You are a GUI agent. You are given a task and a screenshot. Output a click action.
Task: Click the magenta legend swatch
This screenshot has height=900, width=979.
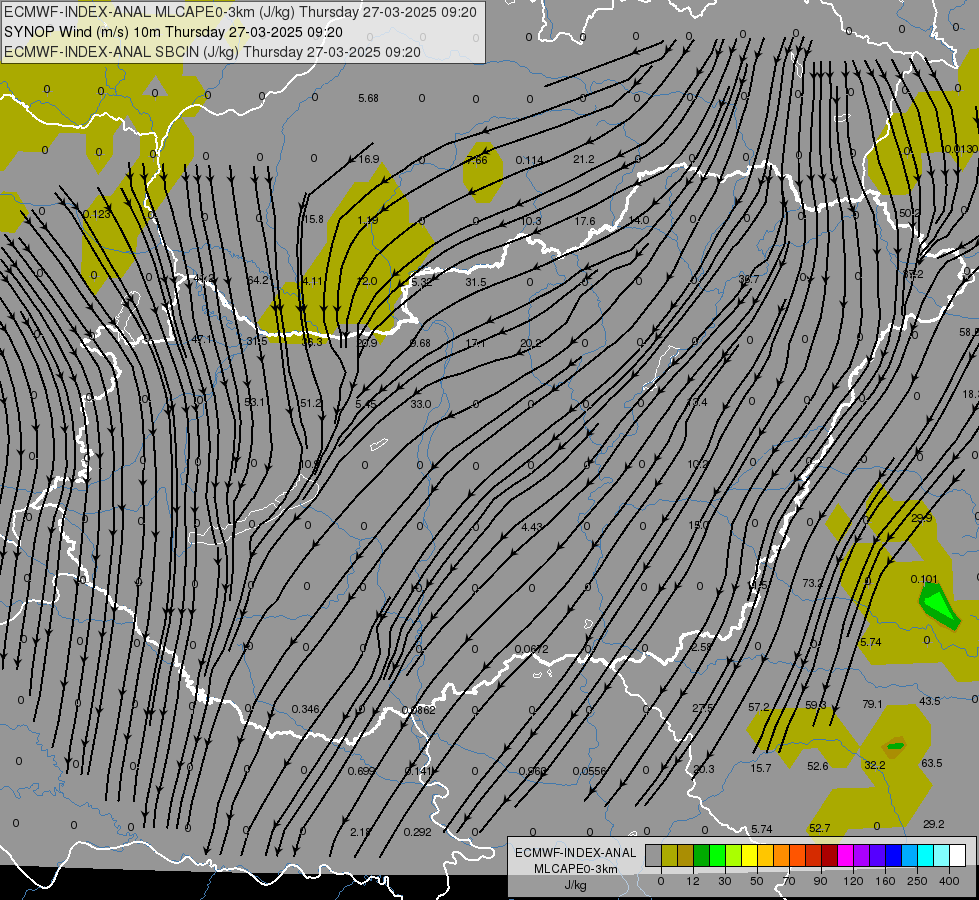(846, 855)
